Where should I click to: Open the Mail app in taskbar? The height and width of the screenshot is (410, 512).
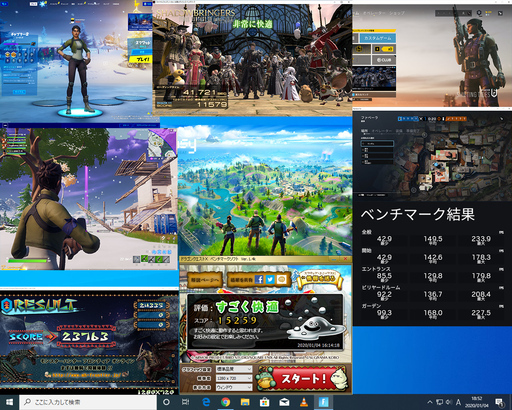(284, 402)
